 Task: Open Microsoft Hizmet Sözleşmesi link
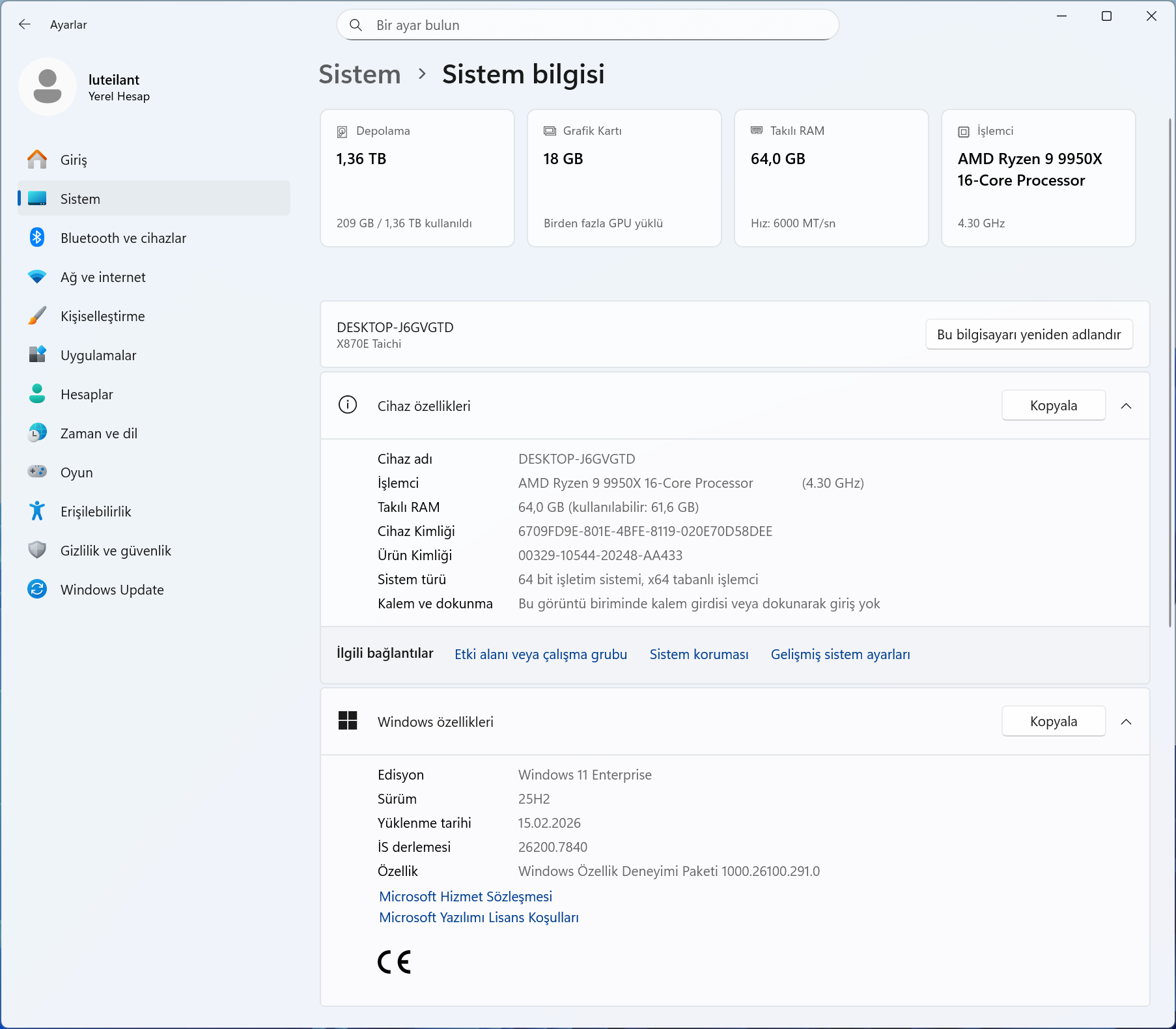click(466, 897)
